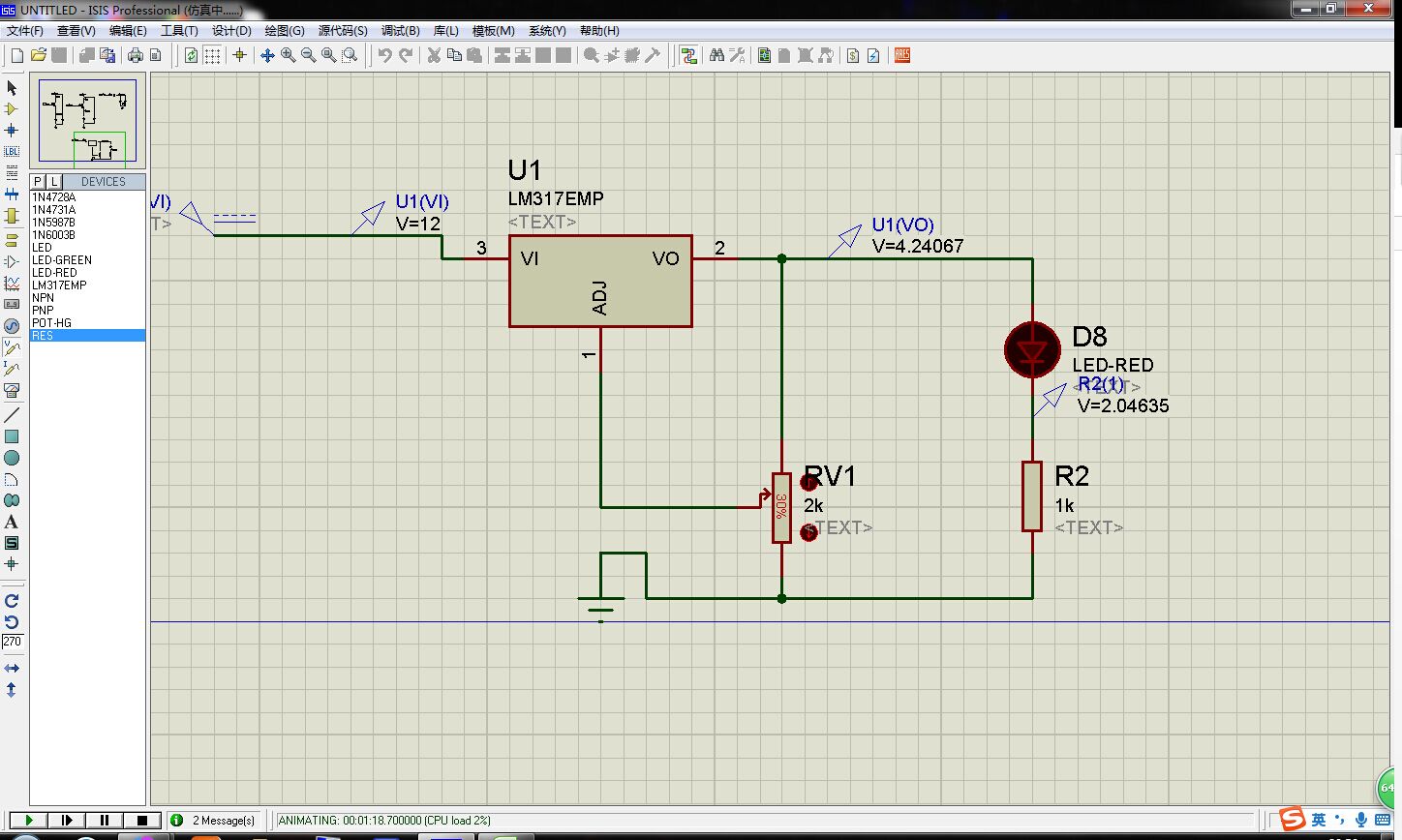Toggle the wire auto-router
Image resolution: width=1402 pixels, height=840 pixels.
click(688, 55)
